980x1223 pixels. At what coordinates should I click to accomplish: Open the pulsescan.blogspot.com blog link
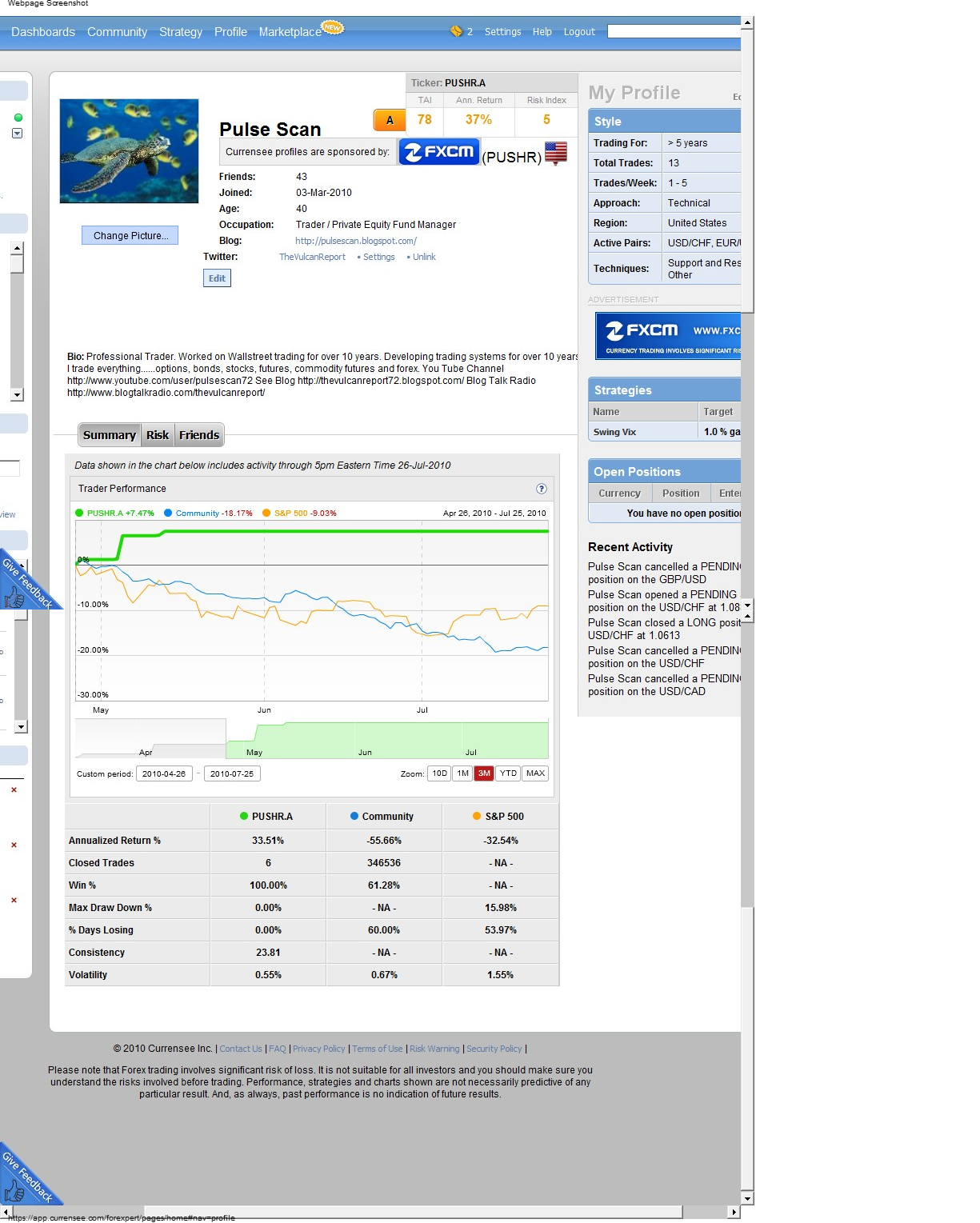coord(356,241)
